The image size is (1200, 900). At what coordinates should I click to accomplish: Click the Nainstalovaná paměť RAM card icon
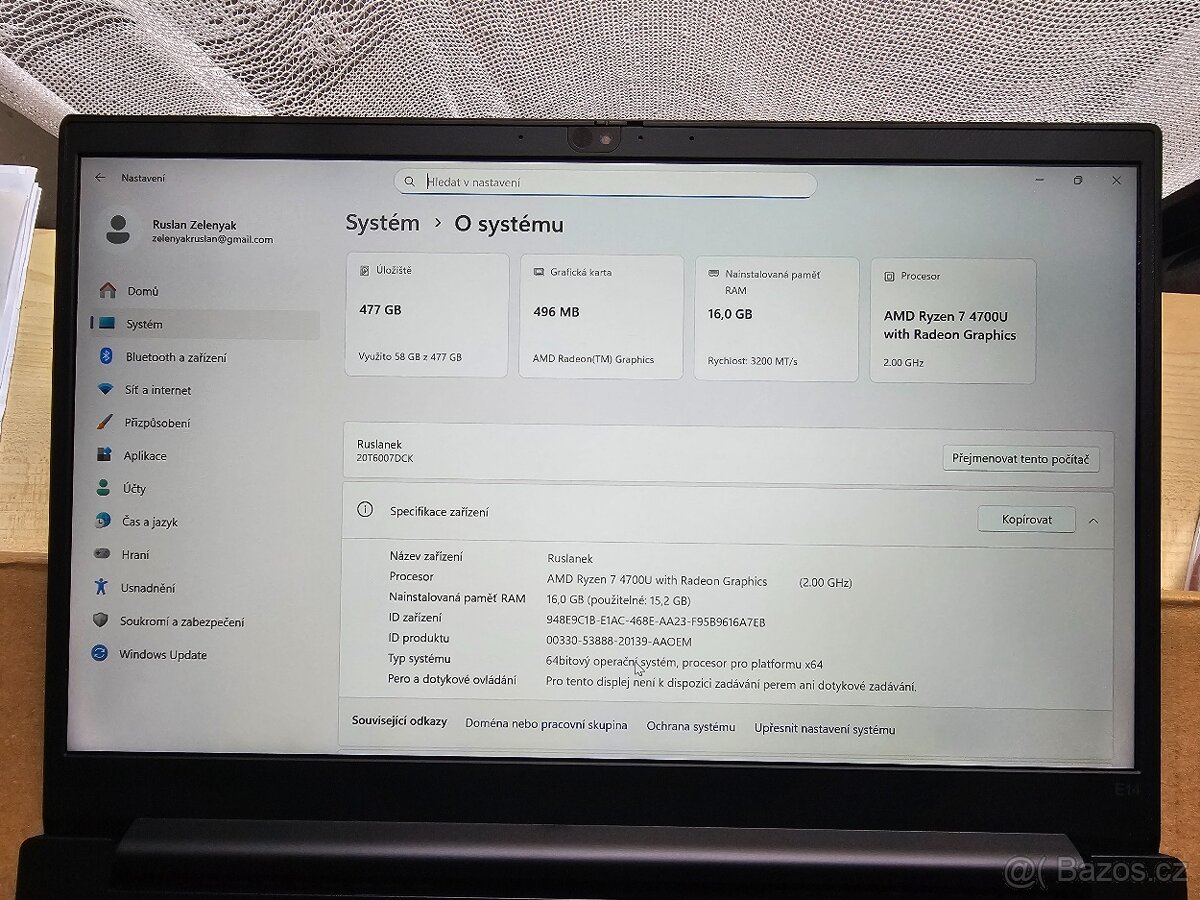click(714, 273)
